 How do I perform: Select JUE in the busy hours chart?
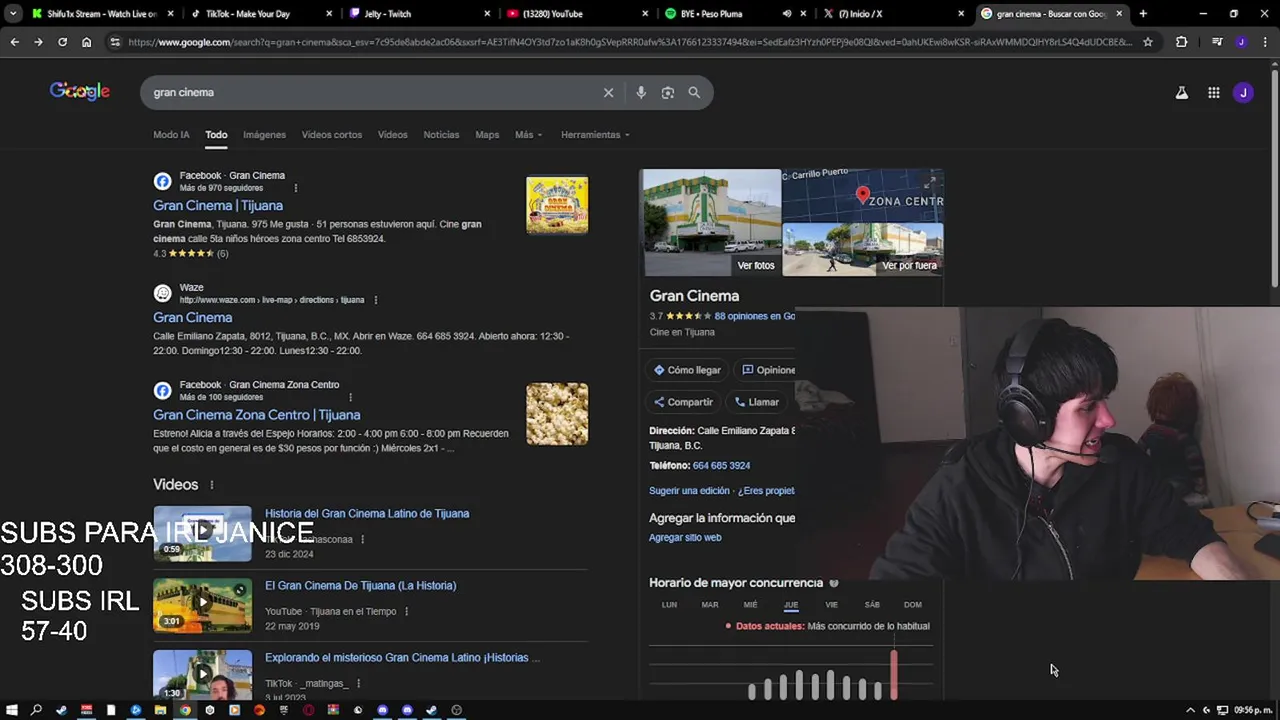tap(791, 605)
